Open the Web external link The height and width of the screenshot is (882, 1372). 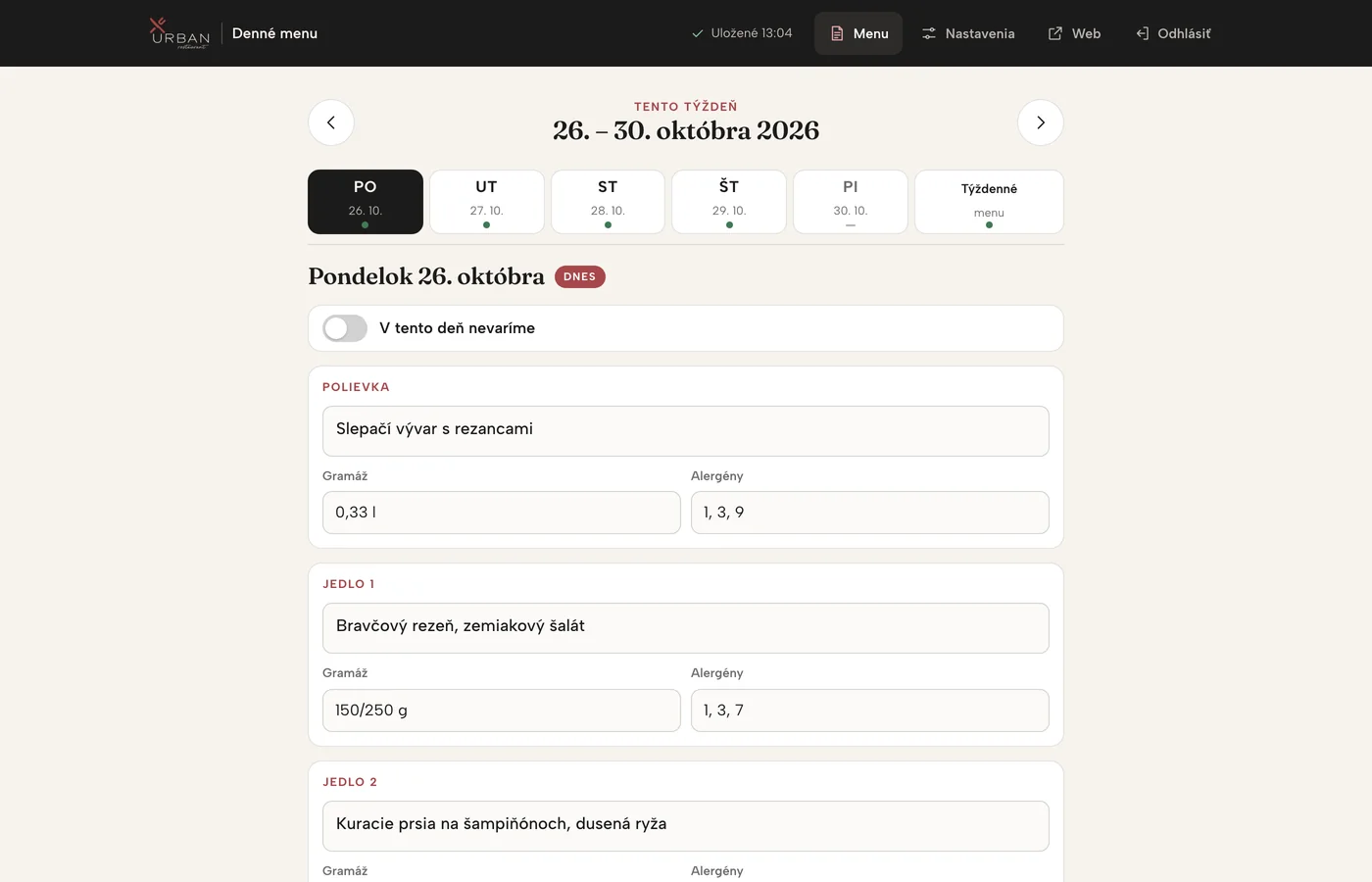tap(1074, 33)
